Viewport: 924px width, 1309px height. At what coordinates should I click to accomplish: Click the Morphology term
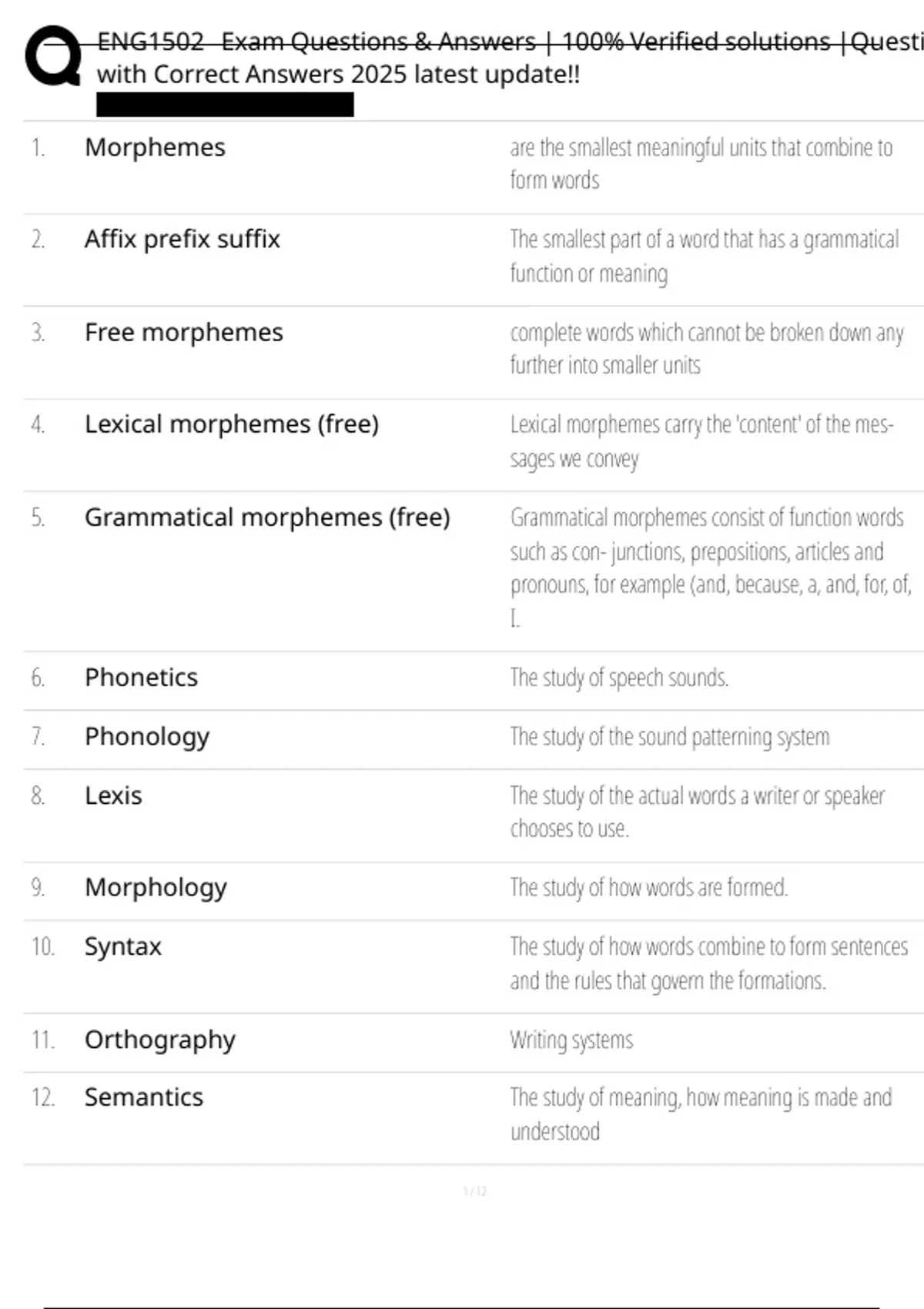[156, 887]
